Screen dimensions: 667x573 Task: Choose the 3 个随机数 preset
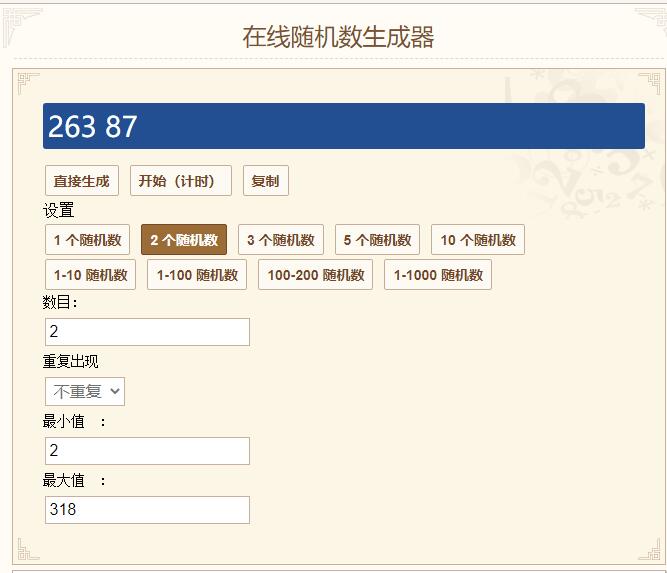281,240
